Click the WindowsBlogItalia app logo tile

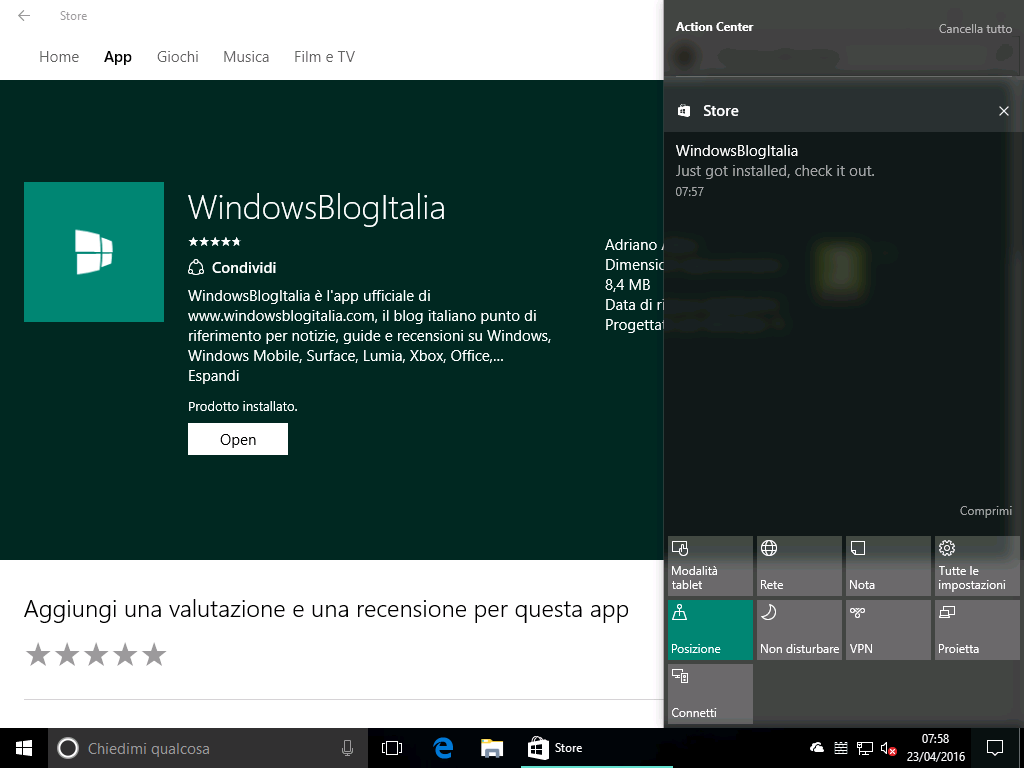pos(94,252)
